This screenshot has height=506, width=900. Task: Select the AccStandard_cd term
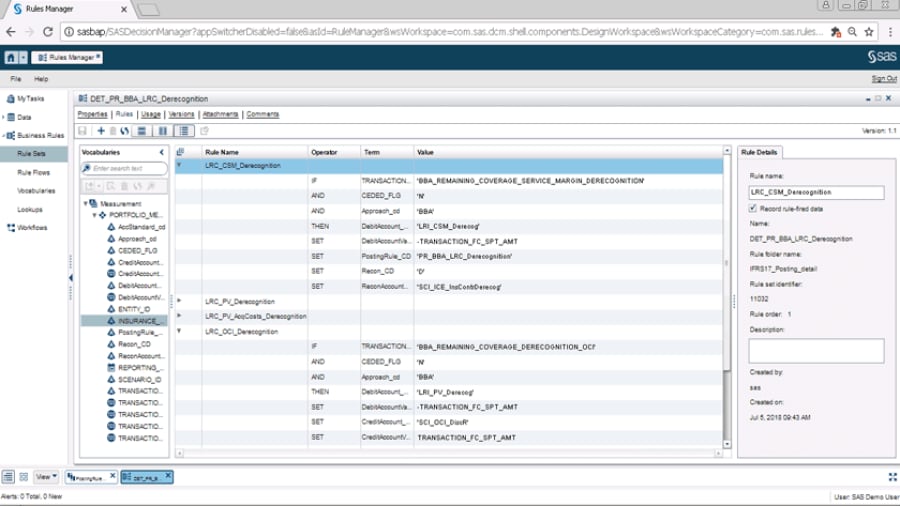click(141, 227)
